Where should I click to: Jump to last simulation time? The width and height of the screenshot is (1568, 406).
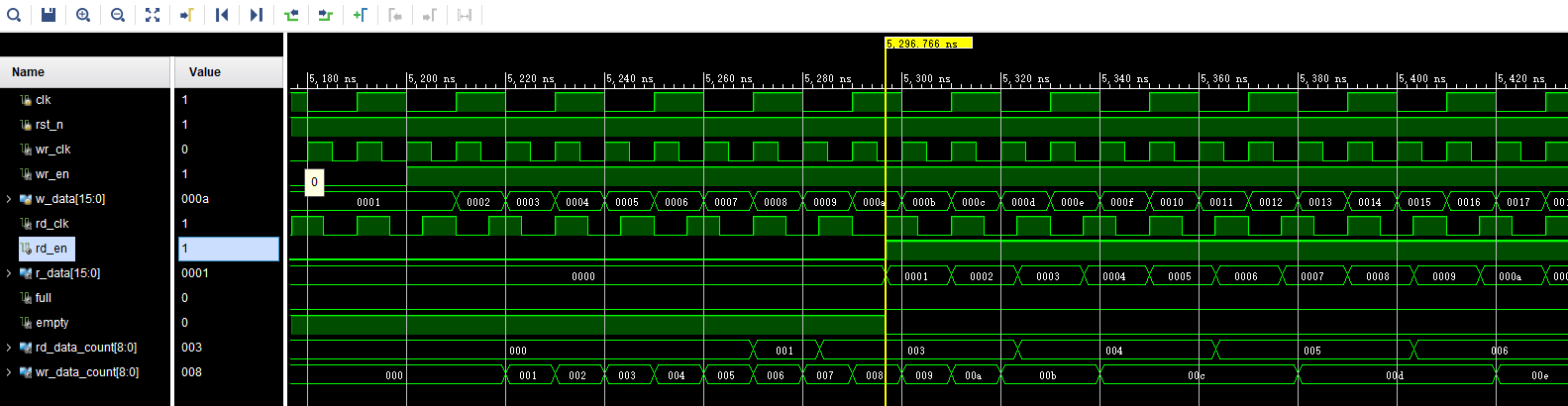pos(257,15)
